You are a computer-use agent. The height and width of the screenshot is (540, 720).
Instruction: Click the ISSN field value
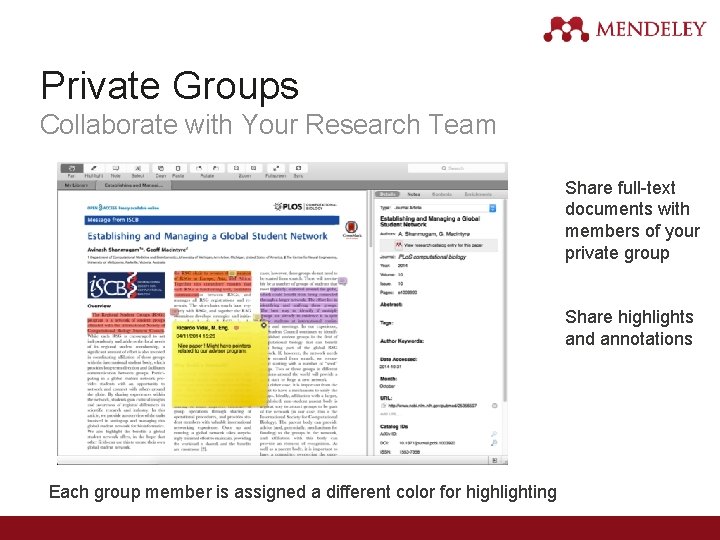408,452
